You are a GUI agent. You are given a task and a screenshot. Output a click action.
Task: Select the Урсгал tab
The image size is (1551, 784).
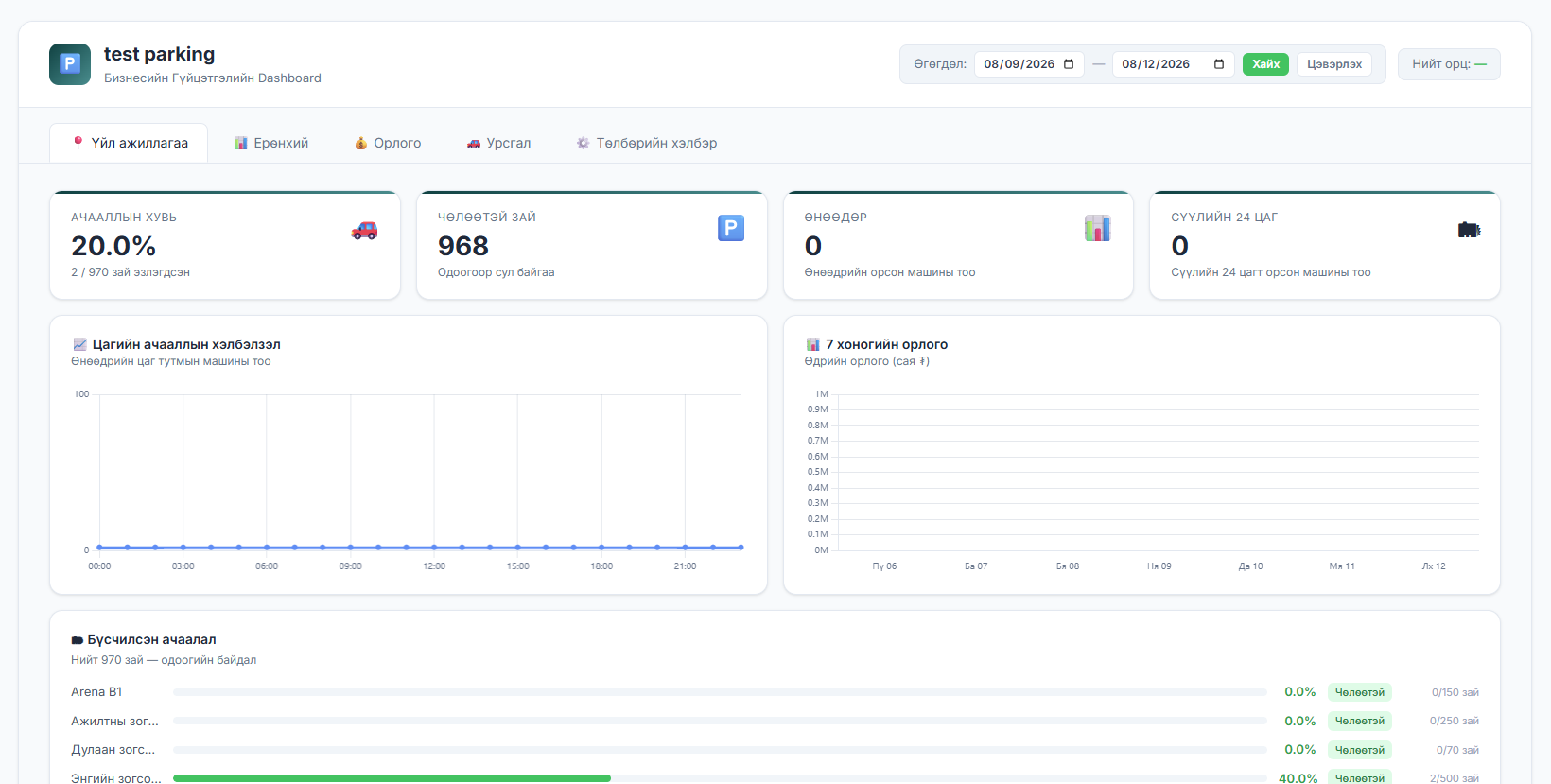click(x=498, y=143)
